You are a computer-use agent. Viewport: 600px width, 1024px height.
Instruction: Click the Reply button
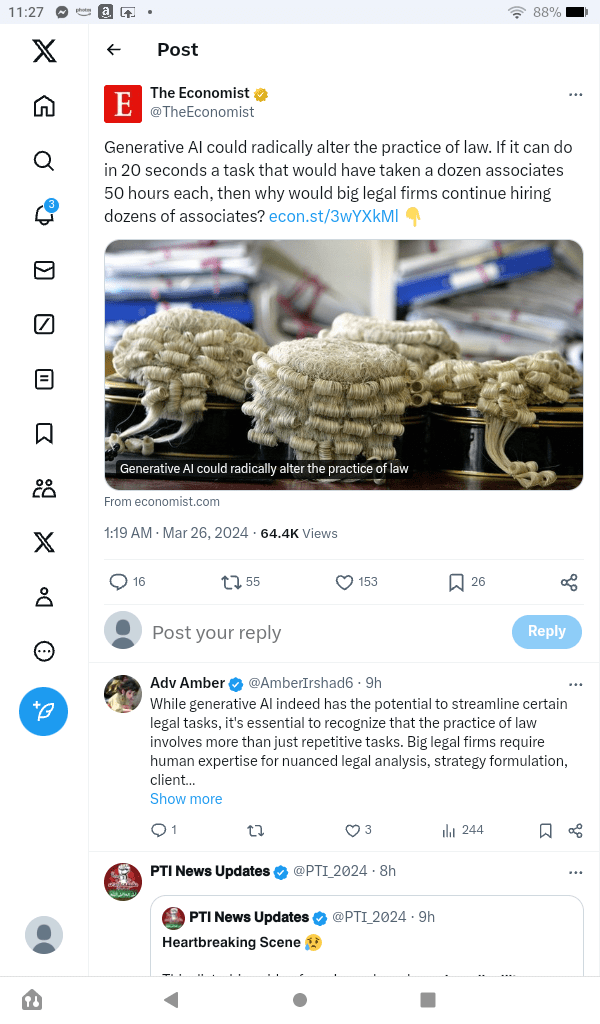(546, 631)
